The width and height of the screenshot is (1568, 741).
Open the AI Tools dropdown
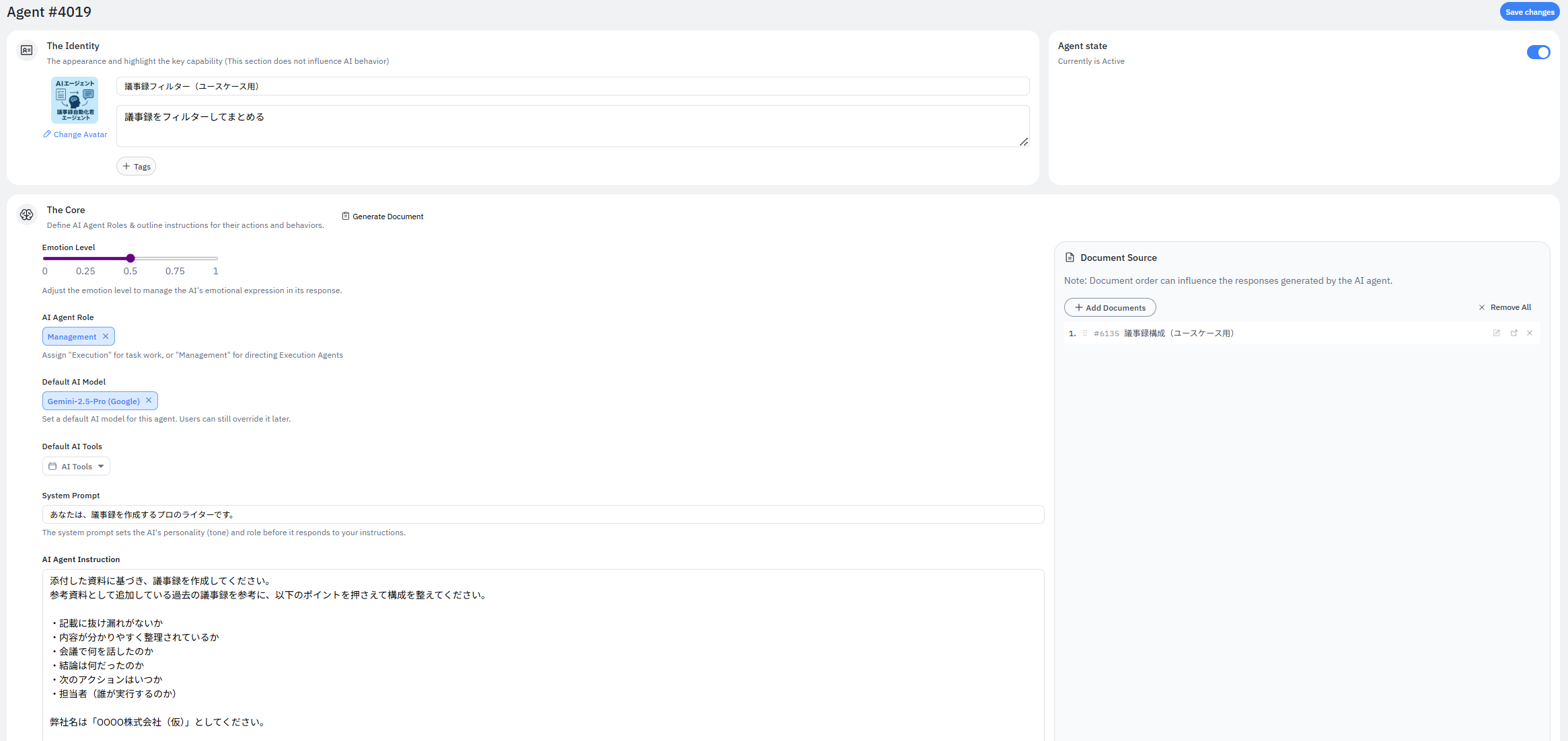tap(76, 467)
